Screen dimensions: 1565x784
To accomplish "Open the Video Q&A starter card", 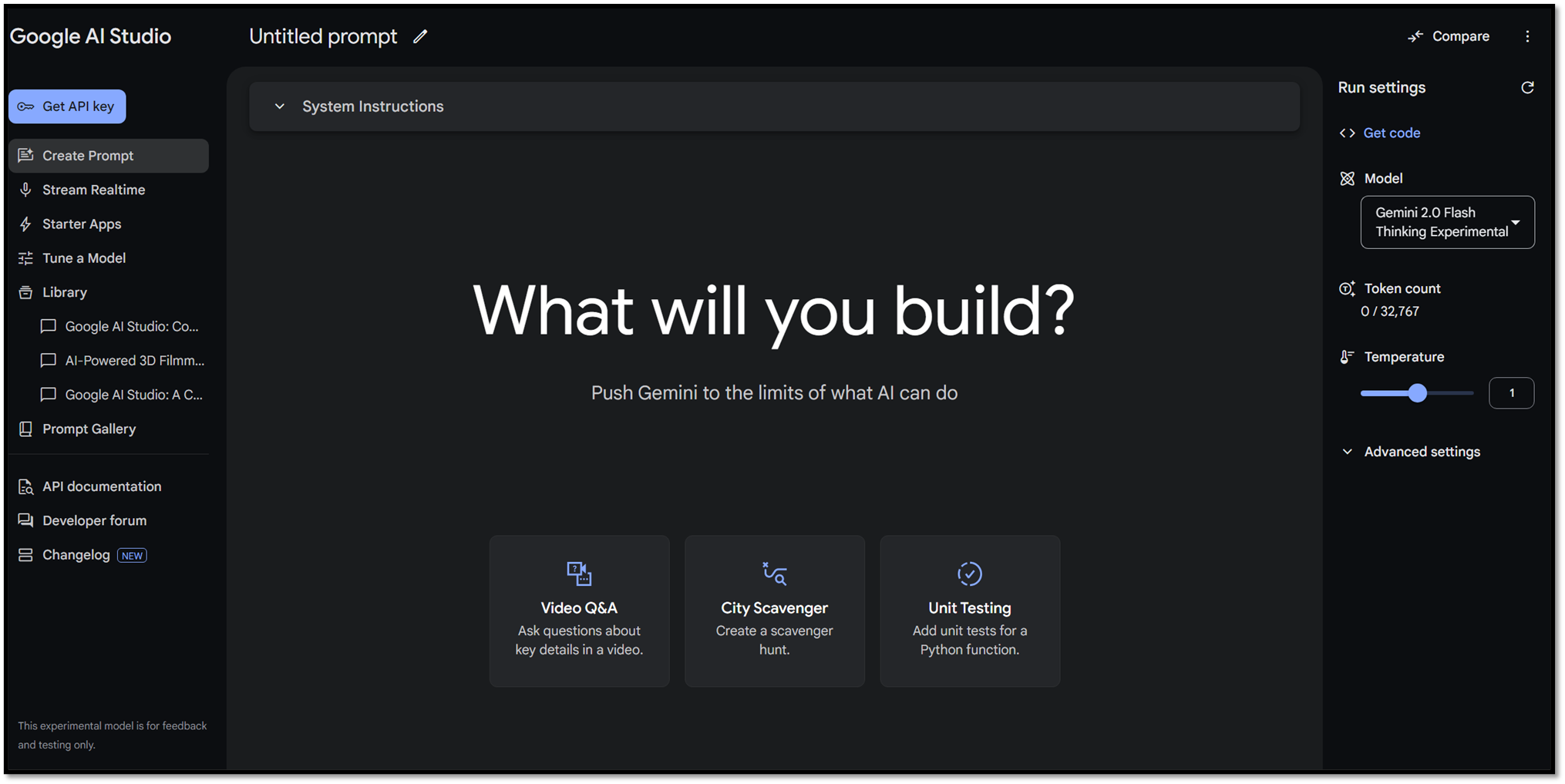I will [x=579, y=611].
